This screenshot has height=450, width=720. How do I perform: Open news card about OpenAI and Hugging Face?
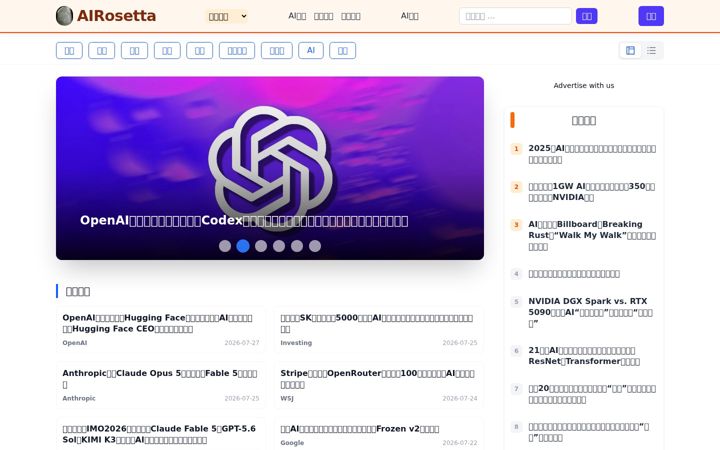(x=161, y=330)
